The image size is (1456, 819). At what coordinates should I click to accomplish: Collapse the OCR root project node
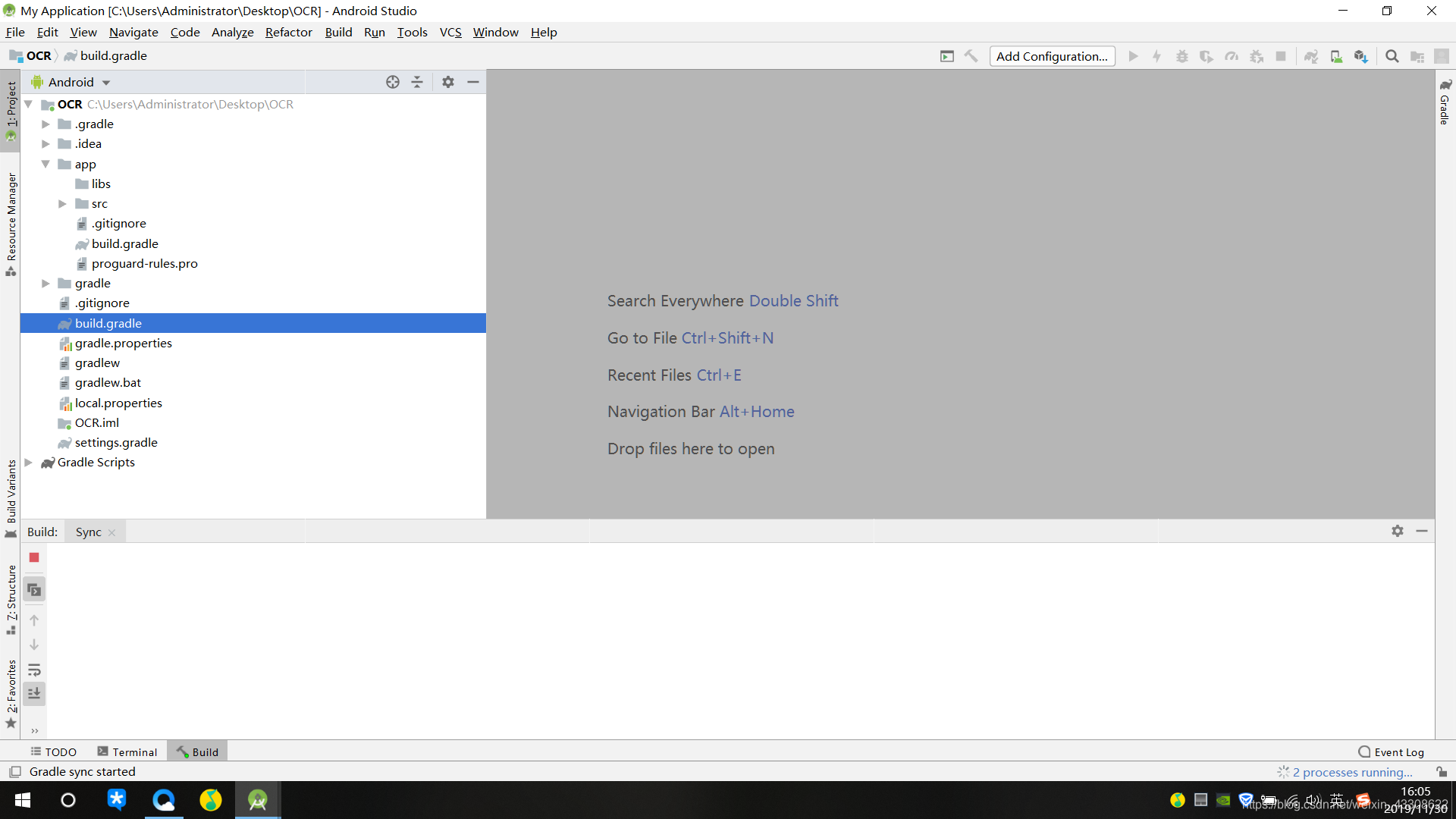(28, 104)
